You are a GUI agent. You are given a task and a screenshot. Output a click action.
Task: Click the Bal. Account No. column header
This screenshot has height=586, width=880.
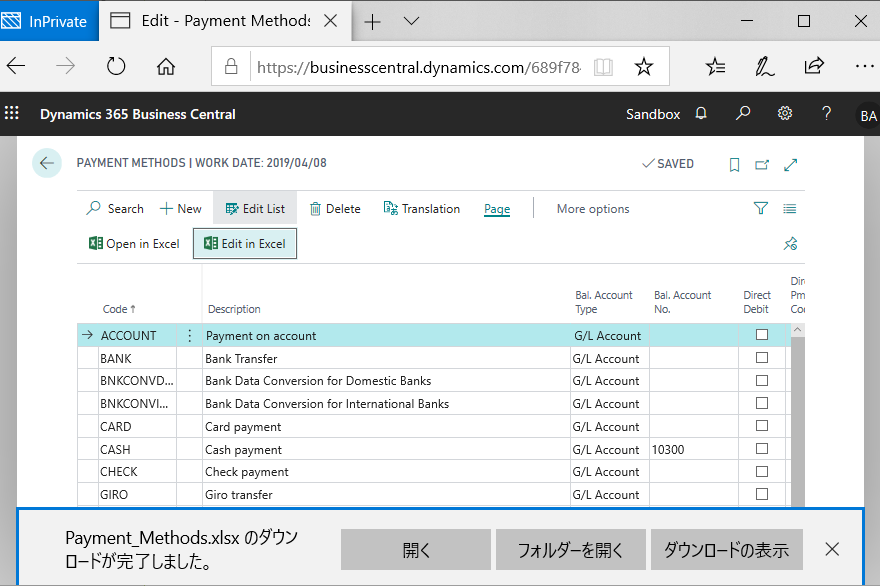coord(682,302)
